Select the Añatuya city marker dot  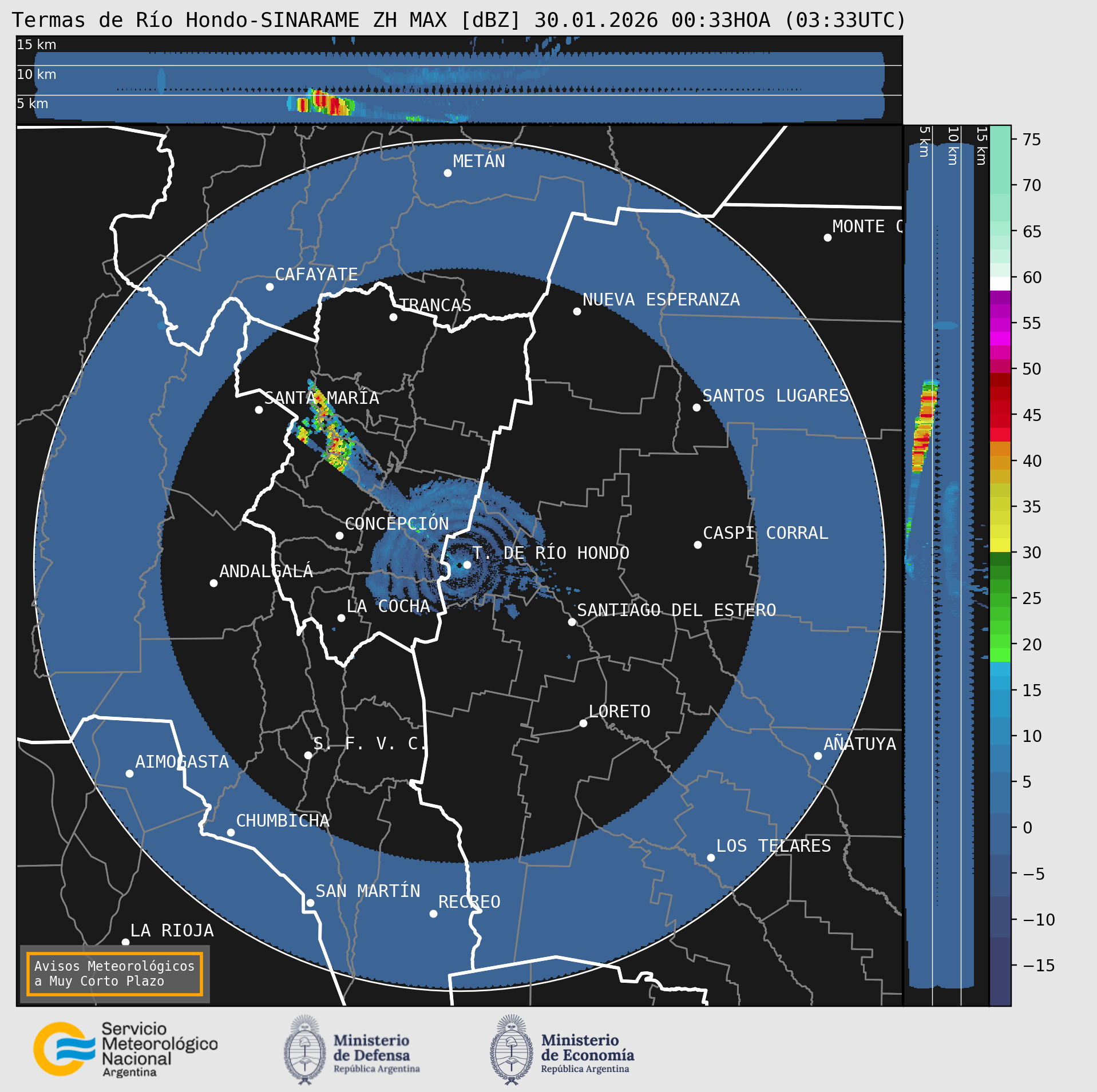[x=818, y=756]
